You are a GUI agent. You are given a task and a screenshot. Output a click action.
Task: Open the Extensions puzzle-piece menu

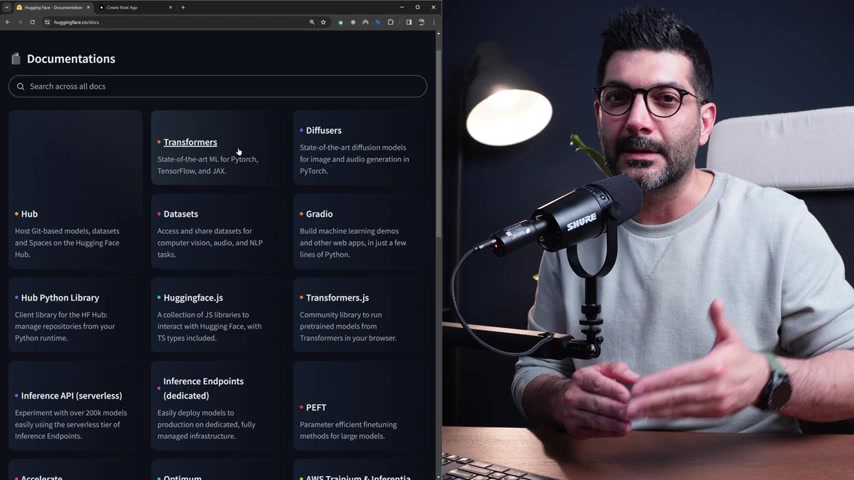pos(391,22)
